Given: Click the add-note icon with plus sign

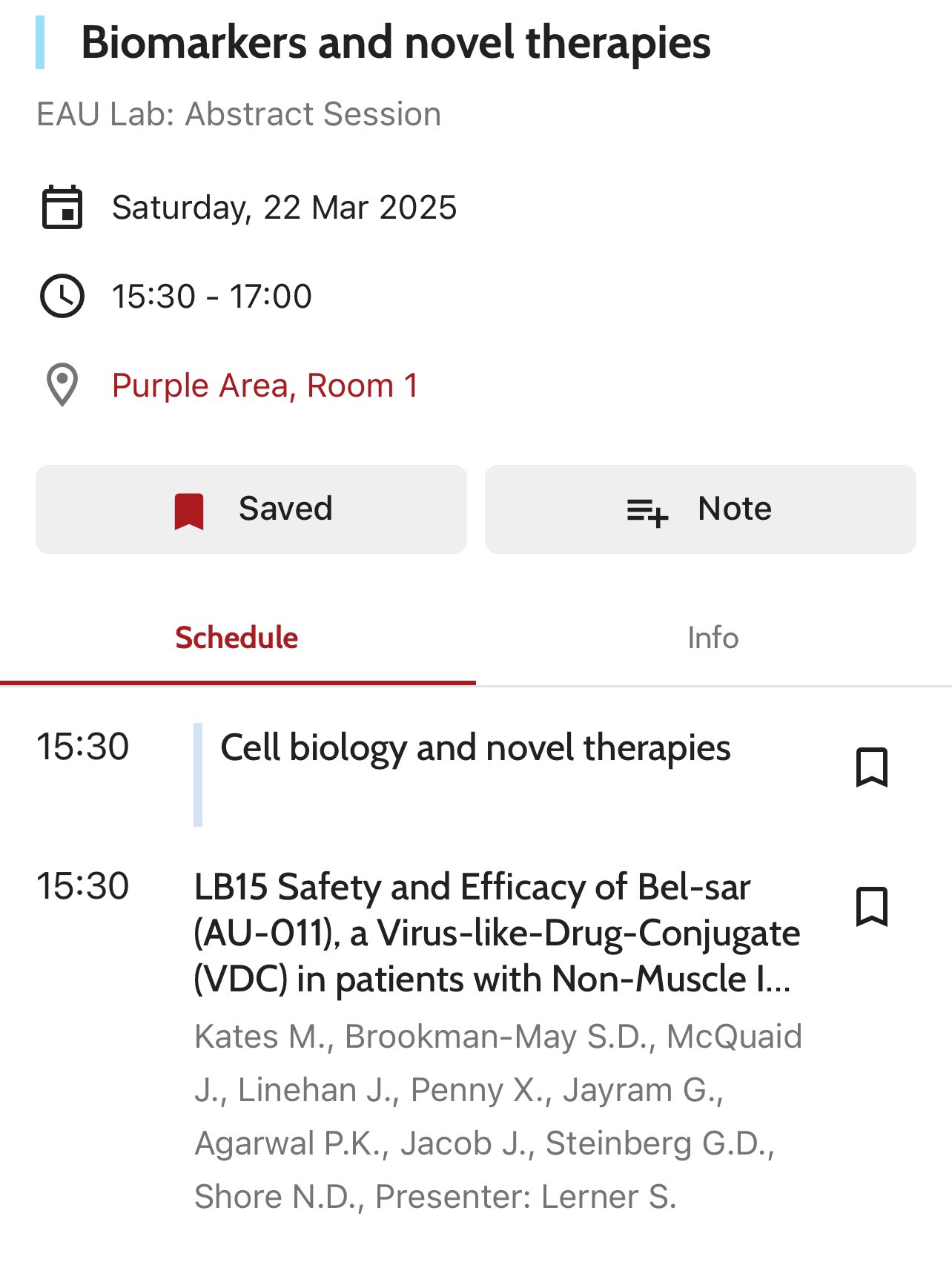Looking at the screenshot, I should tap(647, 512).
